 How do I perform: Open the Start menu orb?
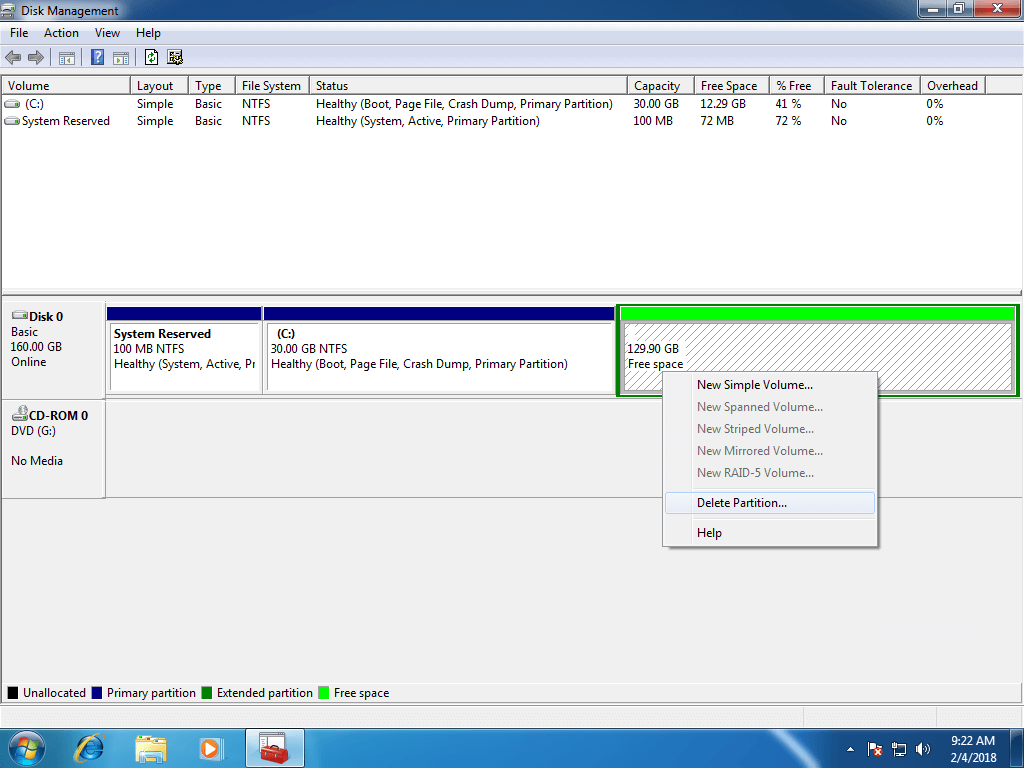click(x=25, y=748)
